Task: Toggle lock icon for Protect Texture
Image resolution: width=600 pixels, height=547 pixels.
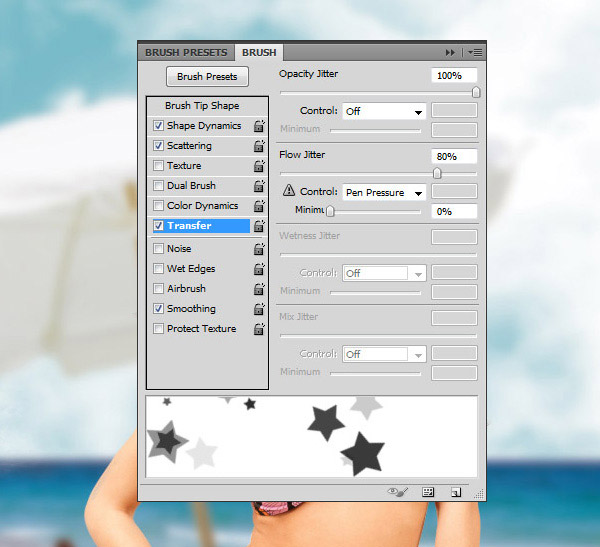Action: tap(259, 328)
